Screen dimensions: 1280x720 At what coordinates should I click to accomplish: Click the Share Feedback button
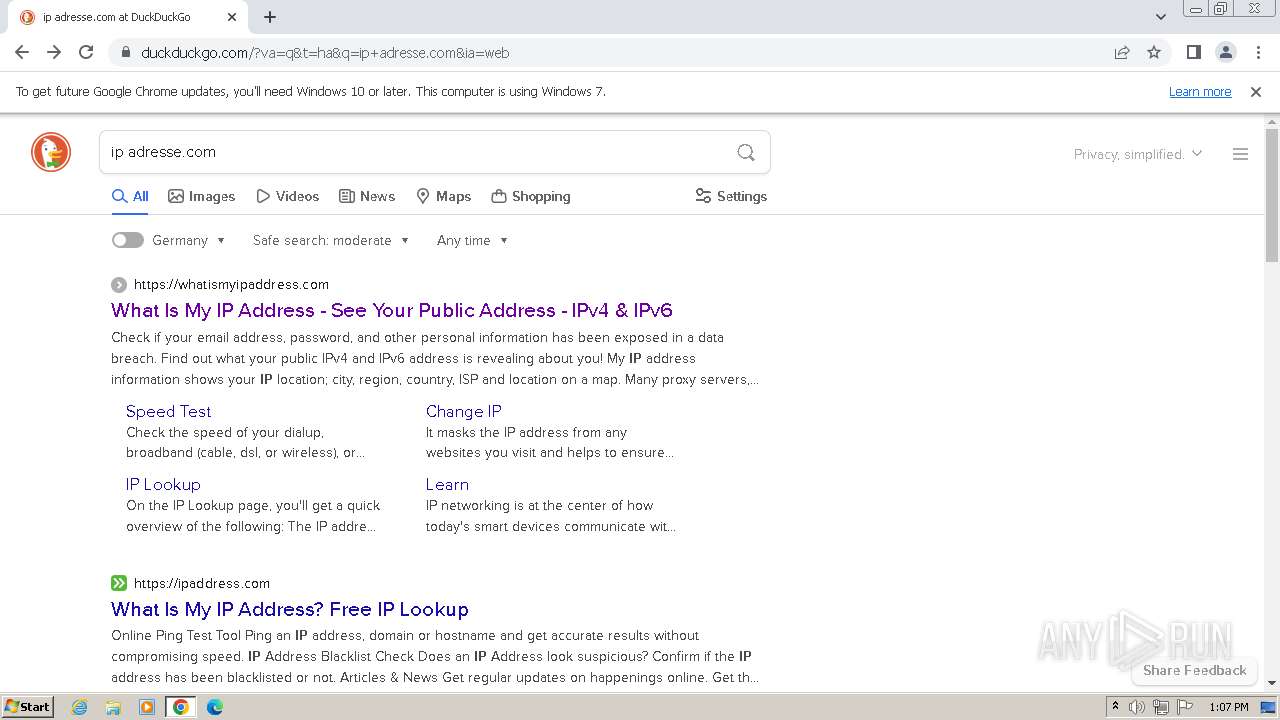pos(1194,670)
